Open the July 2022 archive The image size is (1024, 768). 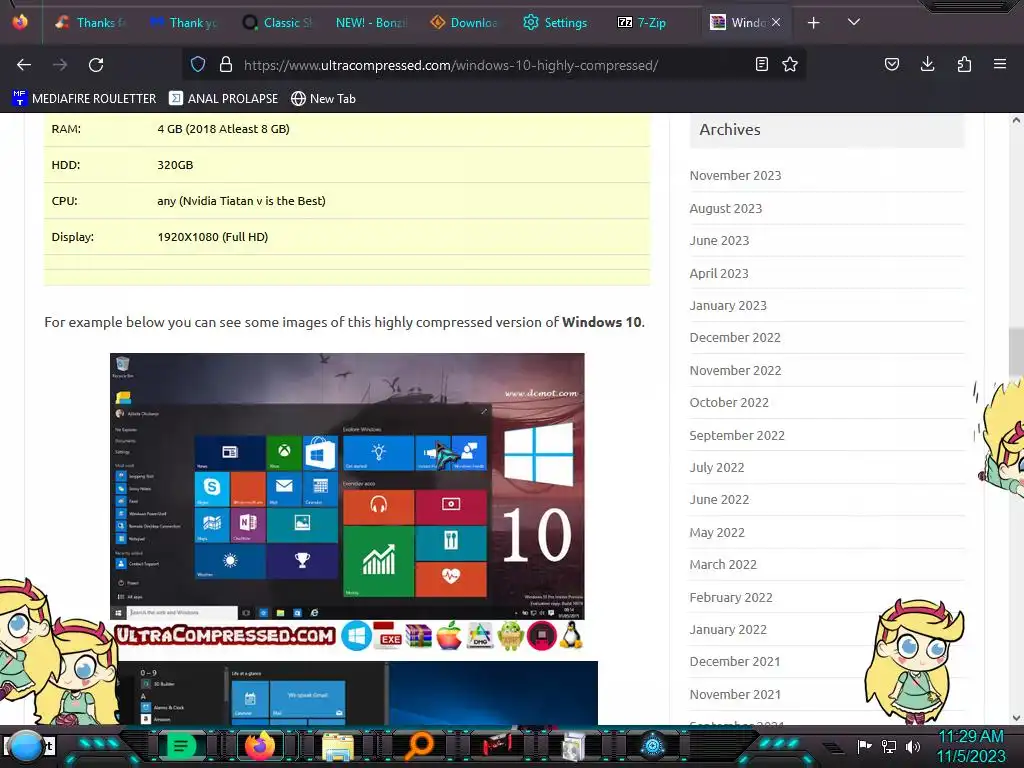(x=717, y=468)
